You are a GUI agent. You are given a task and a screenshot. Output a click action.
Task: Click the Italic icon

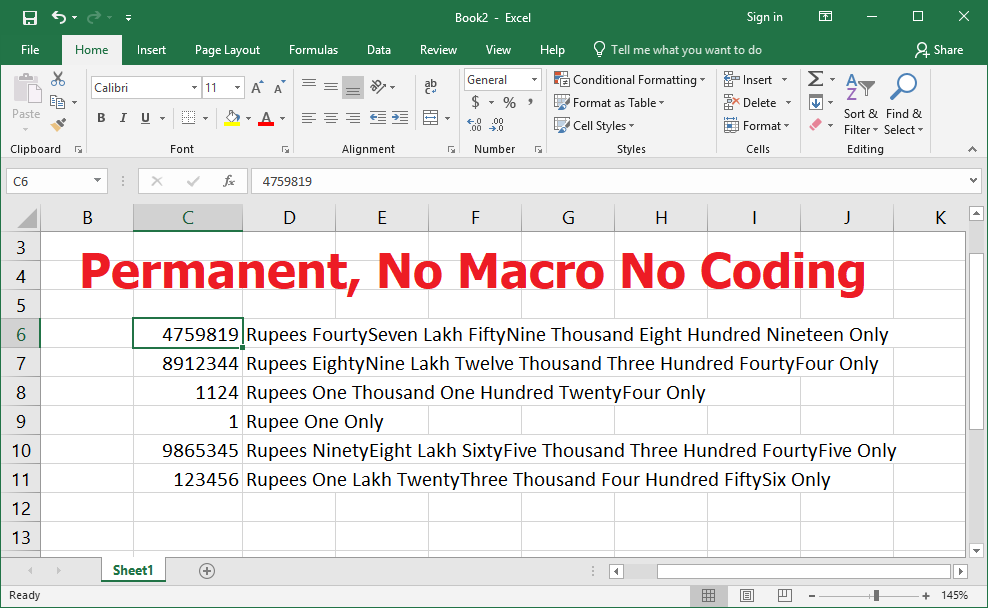(123, 117)
